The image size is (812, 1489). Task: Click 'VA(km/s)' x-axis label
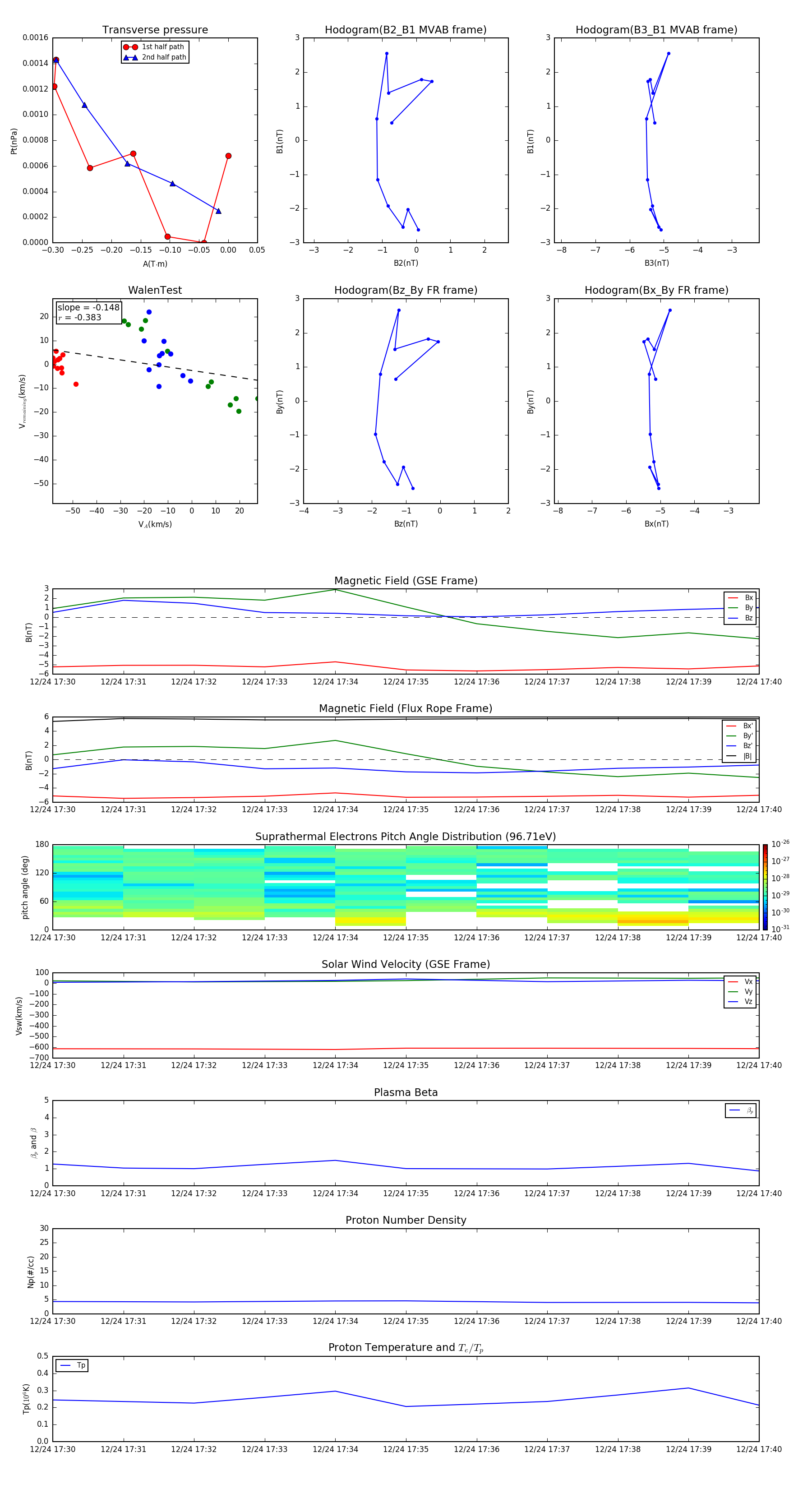tap(155, 525)
